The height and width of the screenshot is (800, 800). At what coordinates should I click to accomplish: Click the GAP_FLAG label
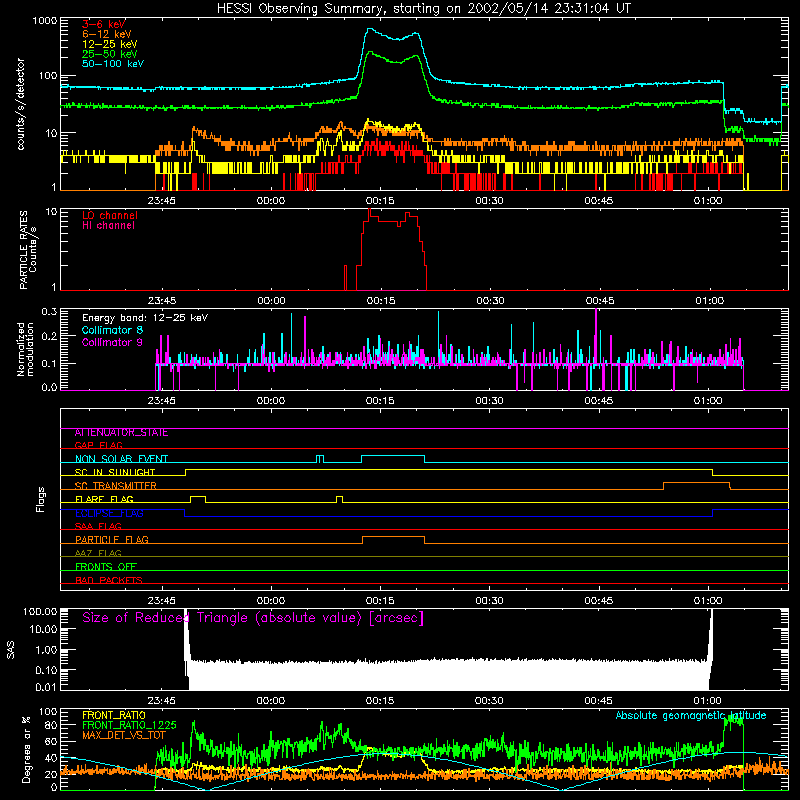(x=98, y=445)
